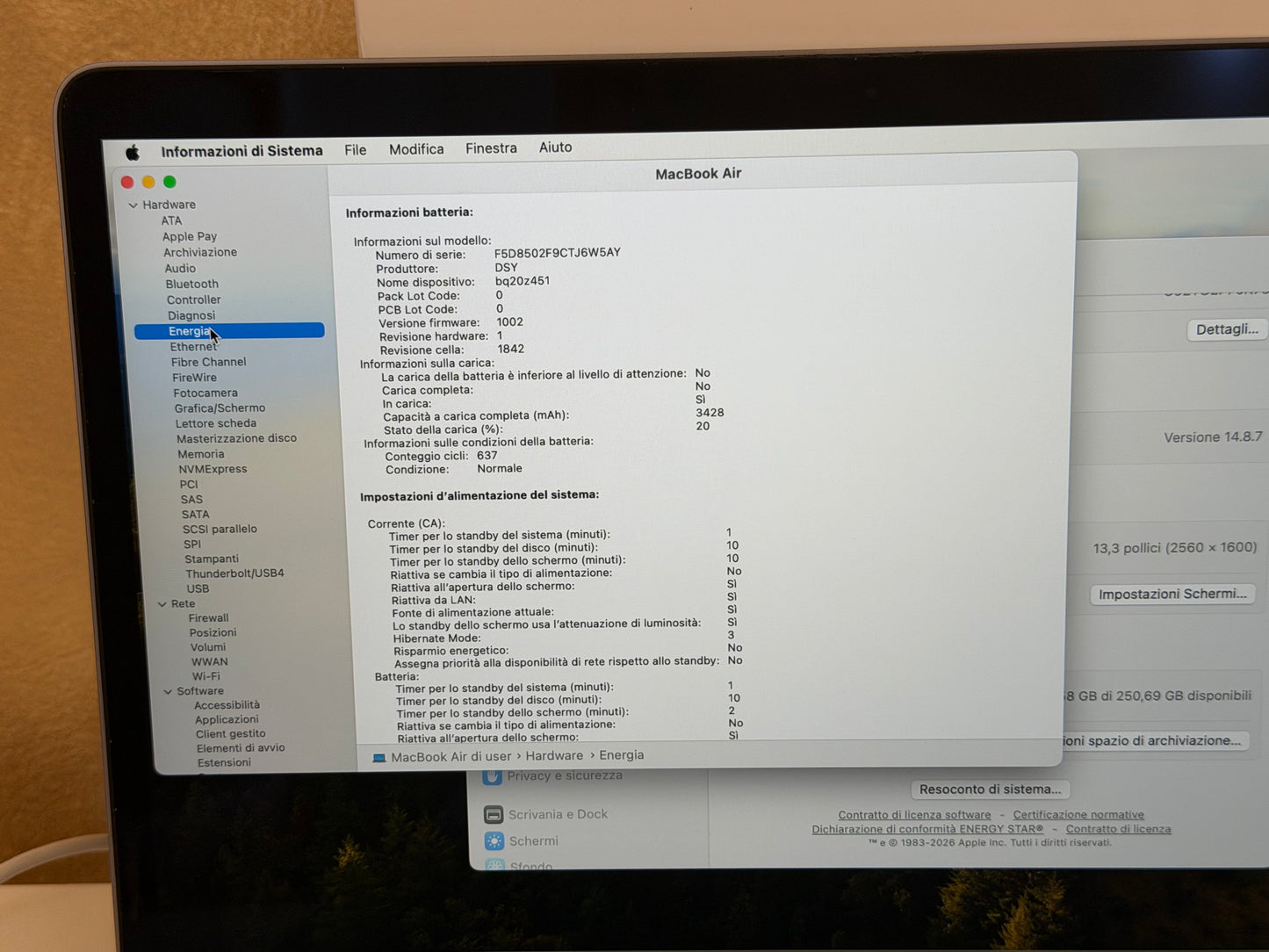Open the Finestra menu
Screen dimensions: 1269x952
pyautogui.click(x=491, y=148)
